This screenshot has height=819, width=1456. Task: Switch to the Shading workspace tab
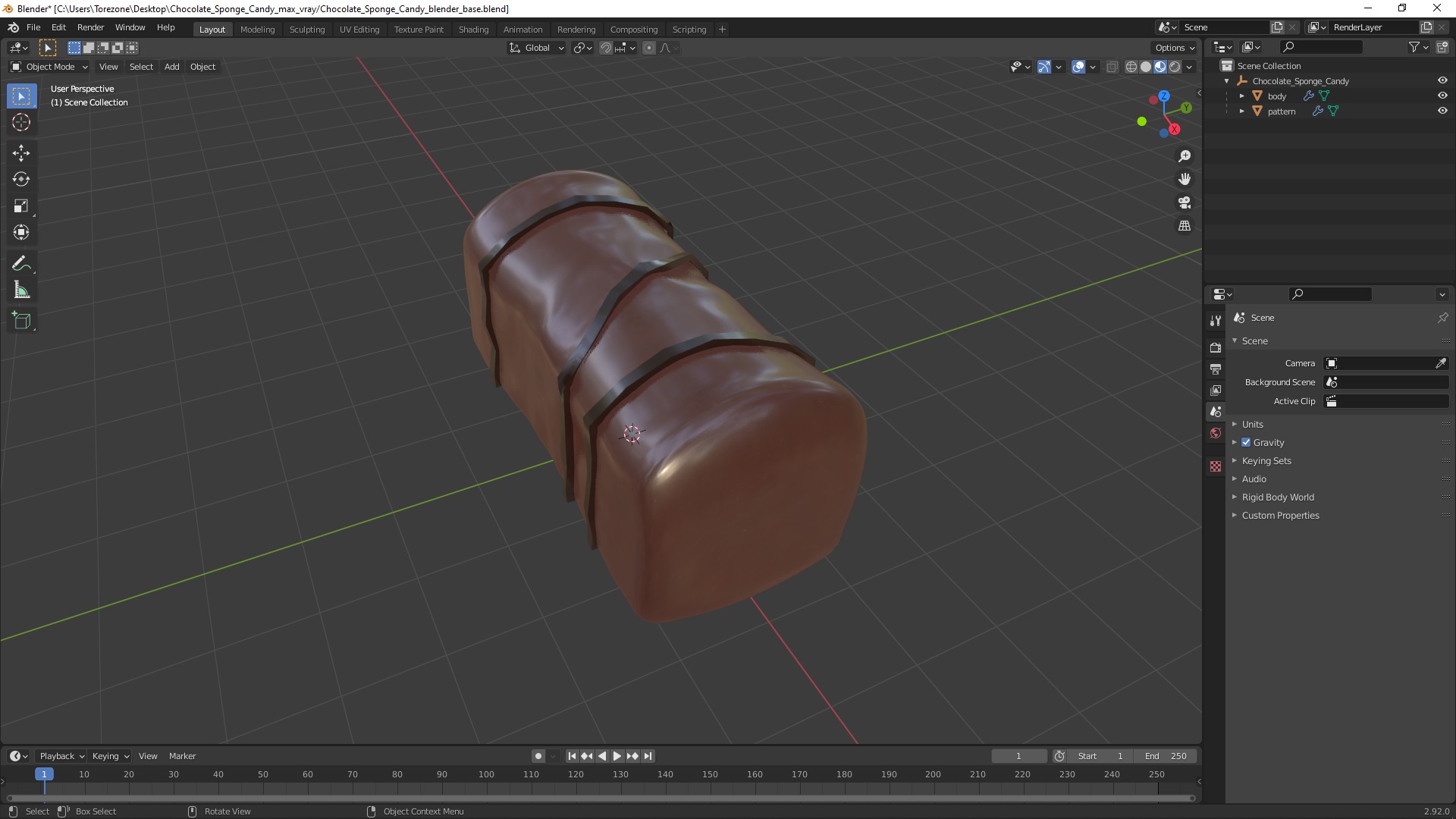tap(473, 30)
